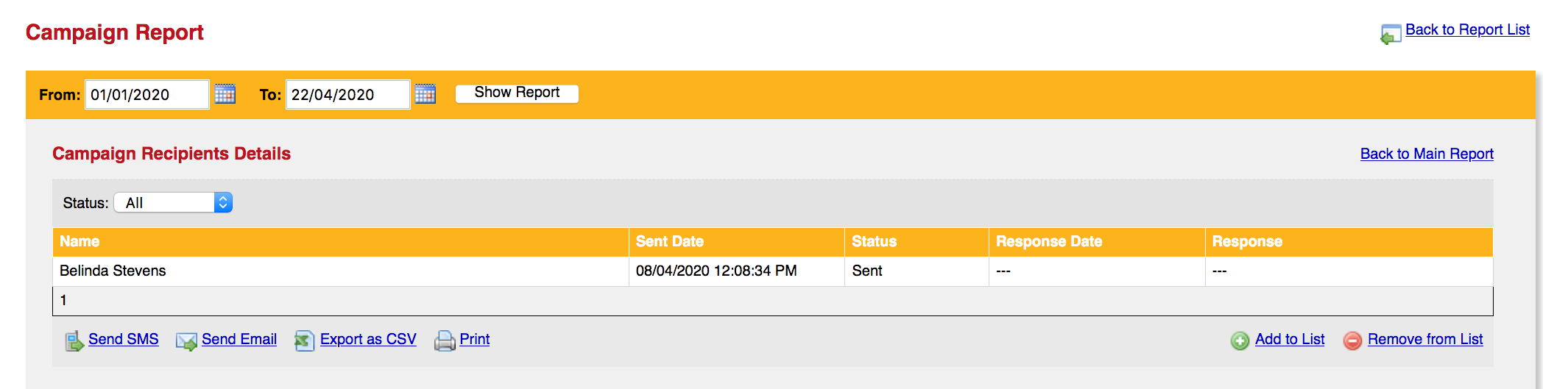Click the Send Email envelope icon
The height and width of the screenshot is (389, 1568).
point(186,340)
